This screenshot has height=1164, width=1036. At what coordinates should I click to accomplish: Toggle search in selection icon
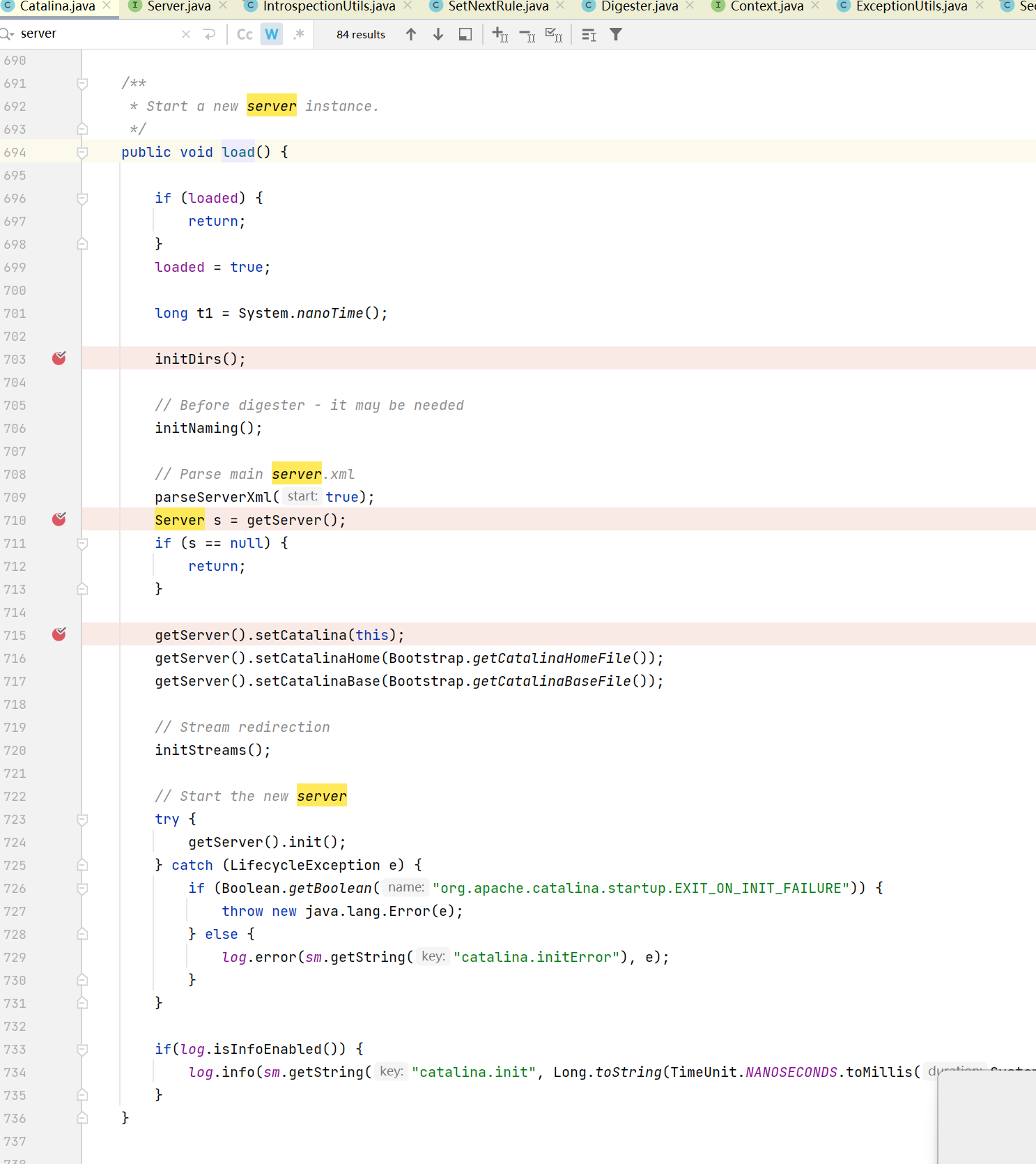589,34
